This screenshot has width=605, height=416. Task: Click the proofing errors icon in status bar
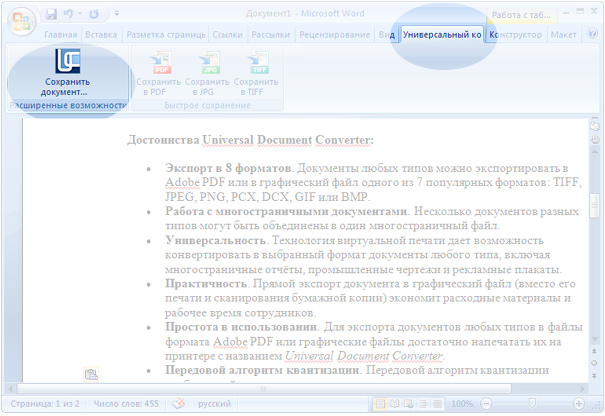[179, 404]
